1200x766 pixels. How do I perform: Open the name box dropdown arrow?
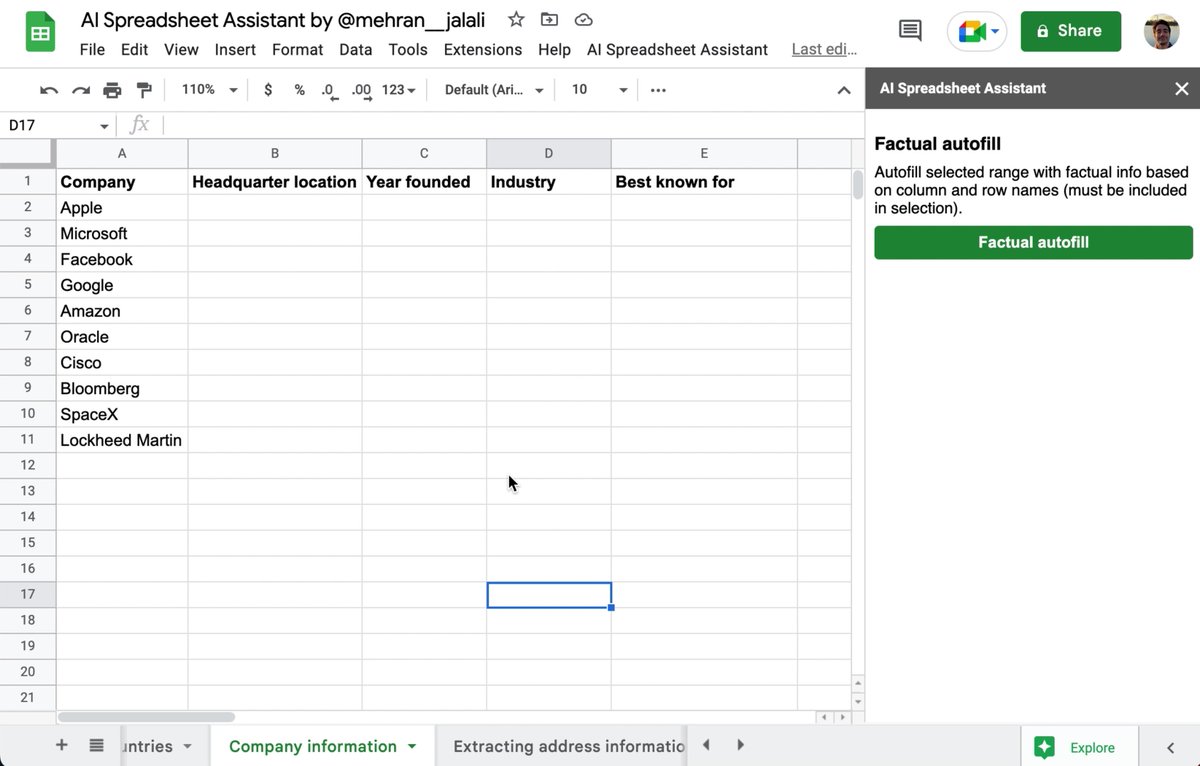(104, 126)
